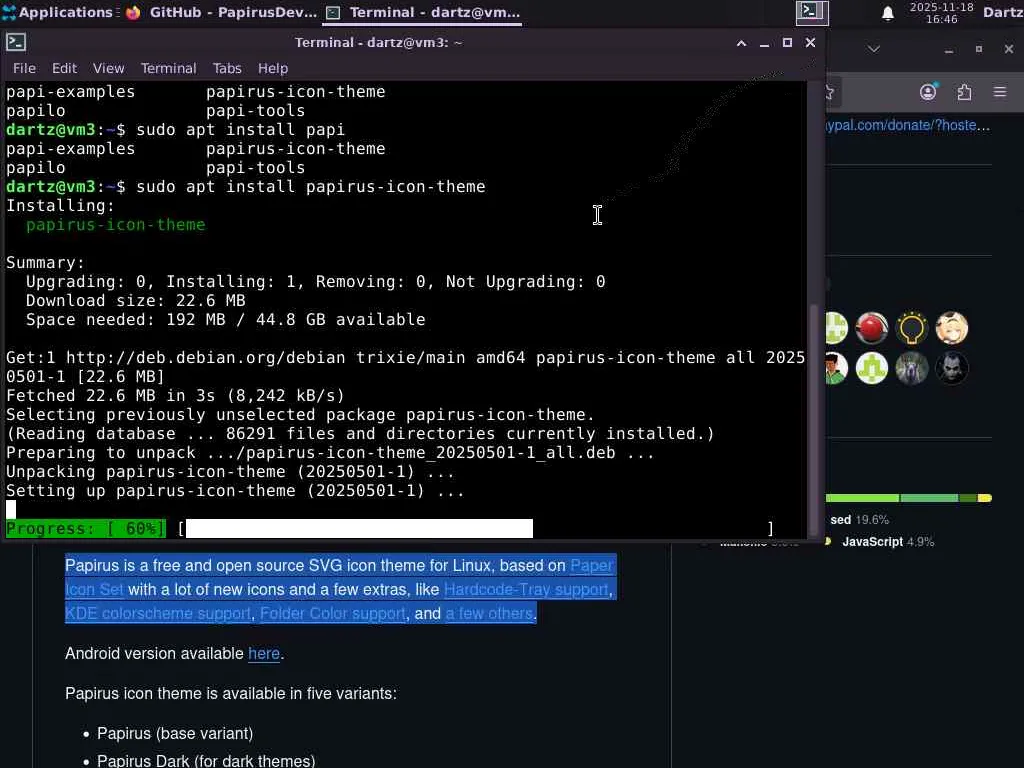1024x768 pixels.
Task: Open the Help menu in Terminal
Action: [x=272, y=69]
